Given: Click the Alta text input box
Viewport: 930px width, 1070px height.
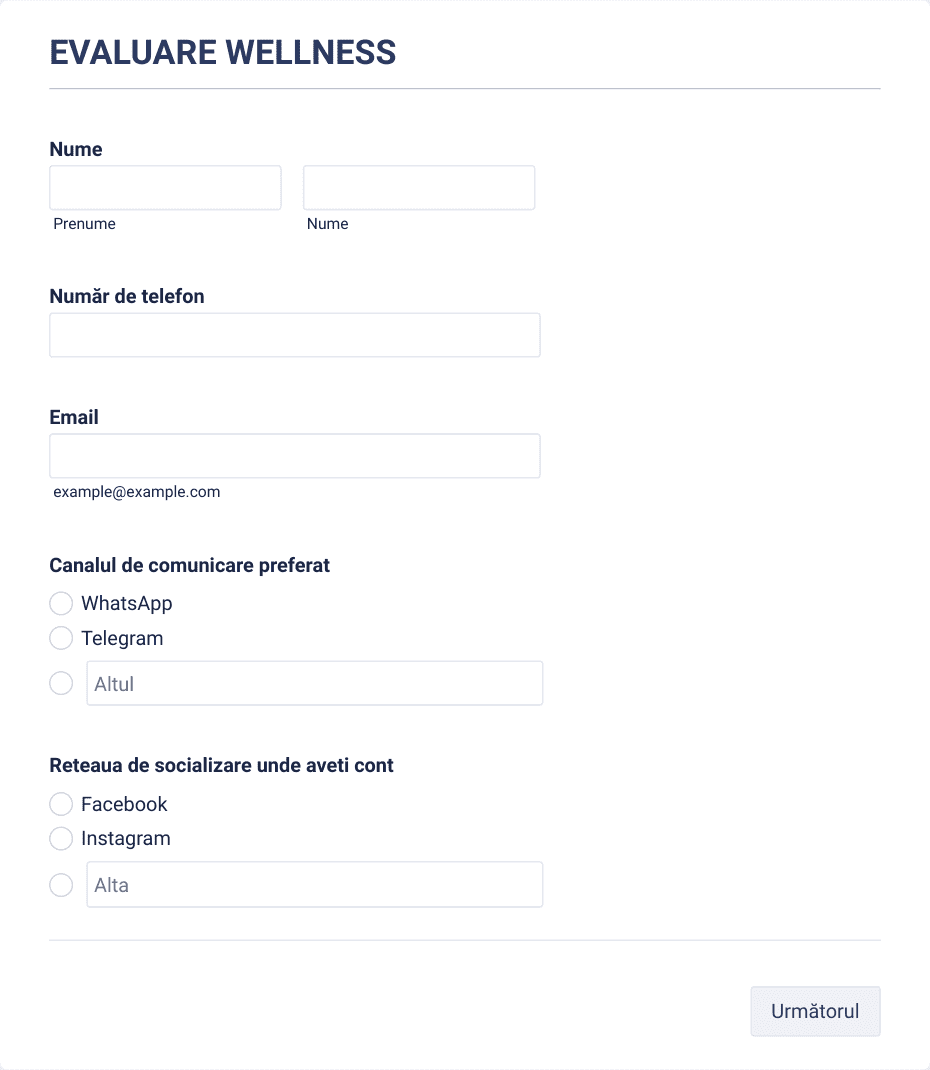Looking at the screenshot, I should click(x=315, y=885).
